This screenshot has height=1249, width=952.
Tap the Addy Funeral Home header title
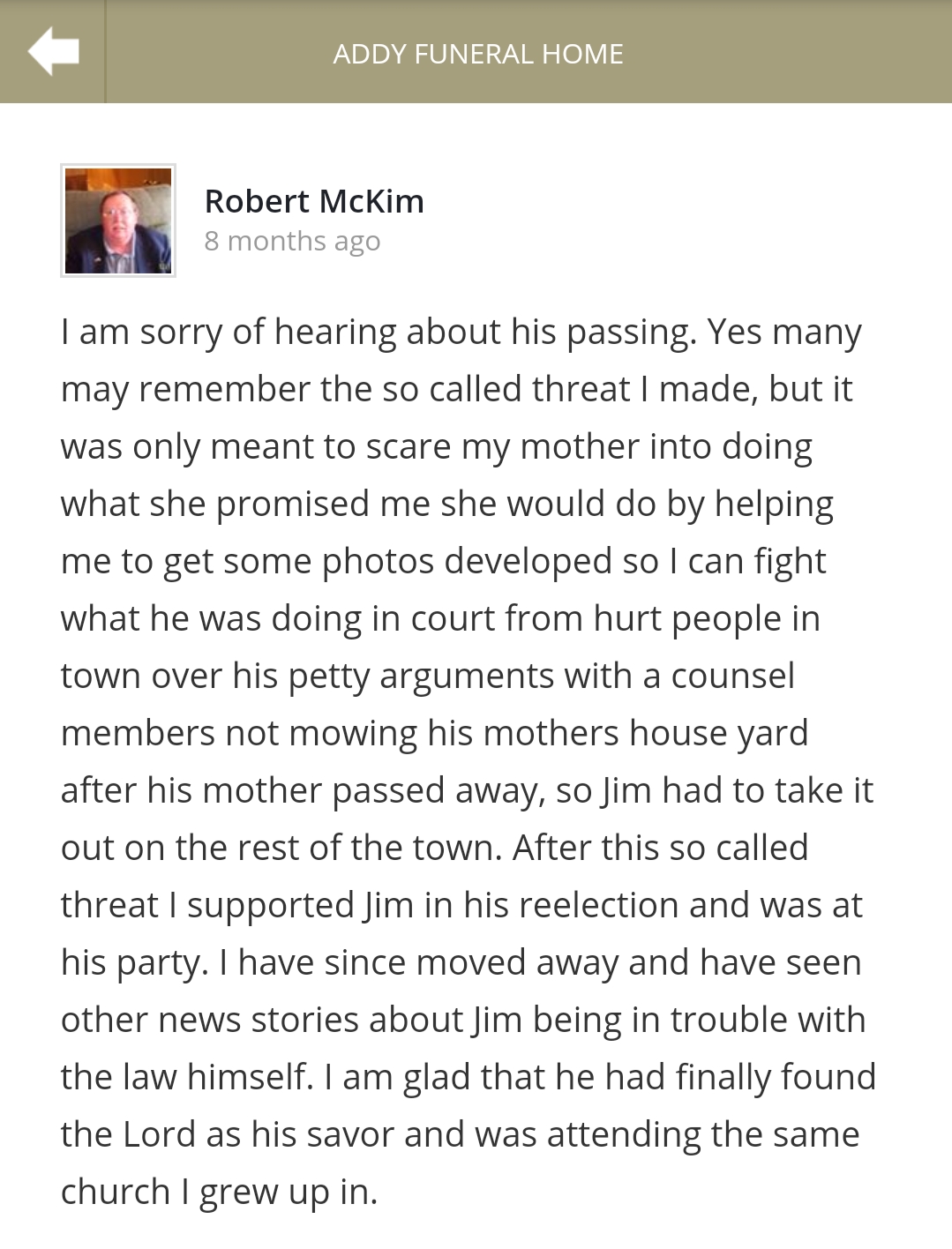point(478,54)
